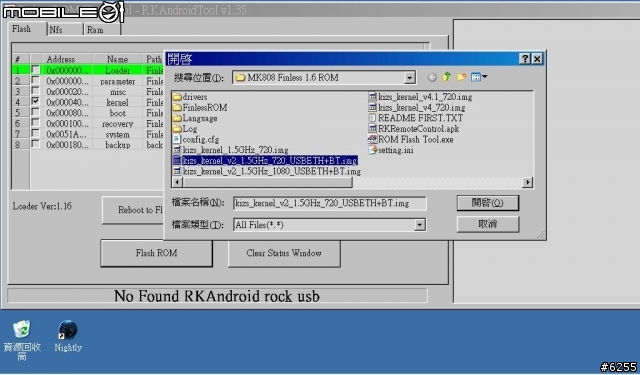Open the FinlessROM folder
Screen dimensions: 640x375
click(x=200, y=107)
